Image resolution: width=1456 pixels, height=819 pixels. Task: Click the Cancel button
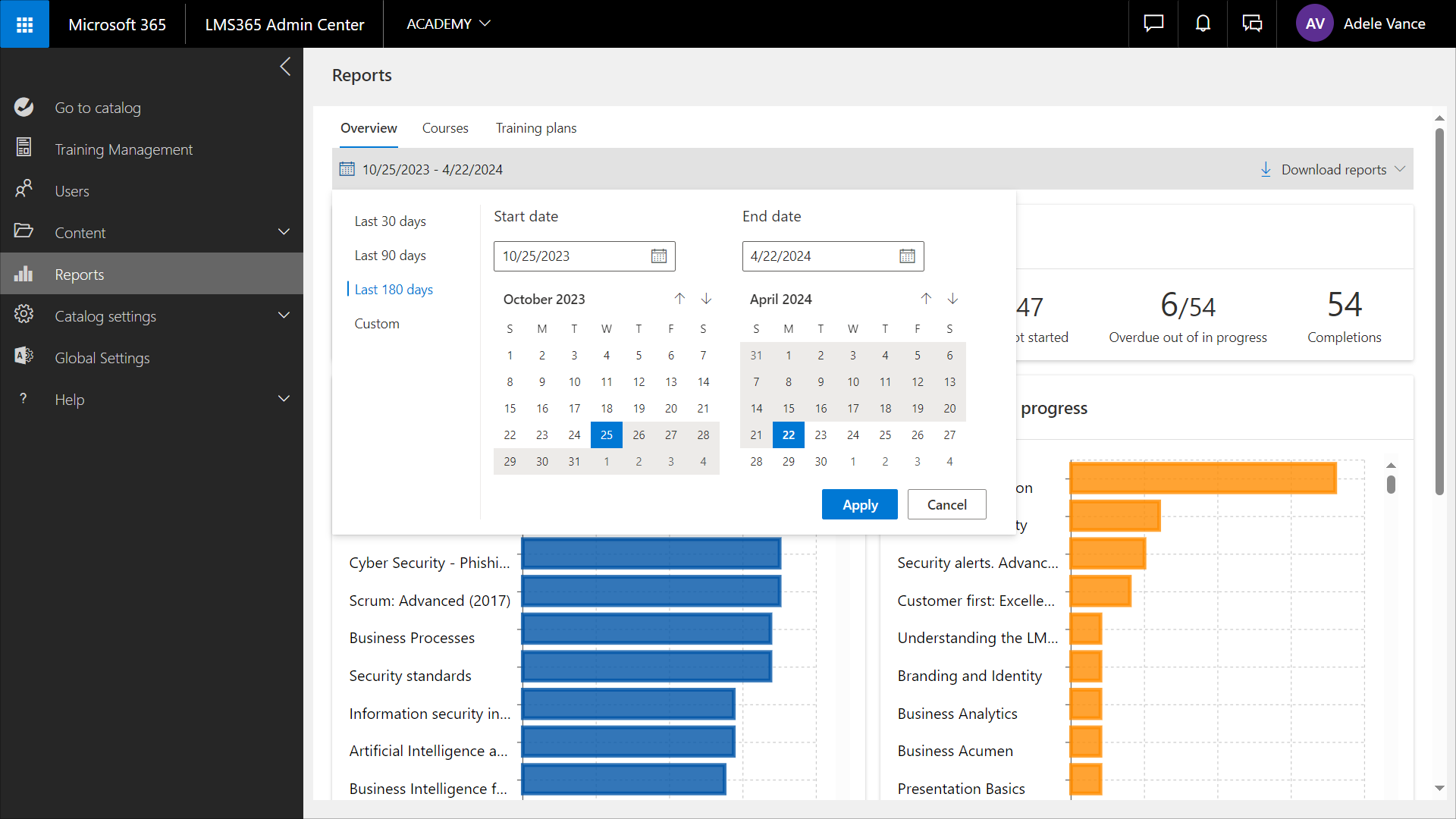tap(946, 505)
